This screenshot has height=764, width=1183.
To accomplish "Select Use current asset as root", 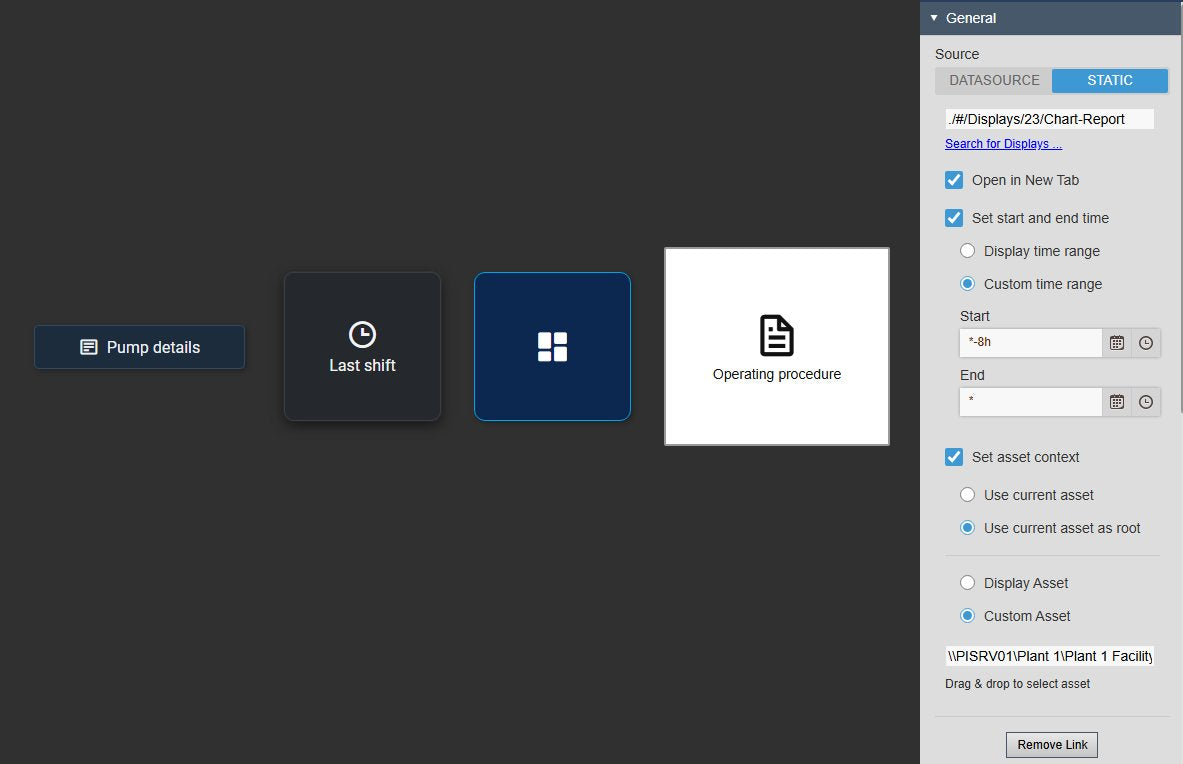I will pos(967,528).
